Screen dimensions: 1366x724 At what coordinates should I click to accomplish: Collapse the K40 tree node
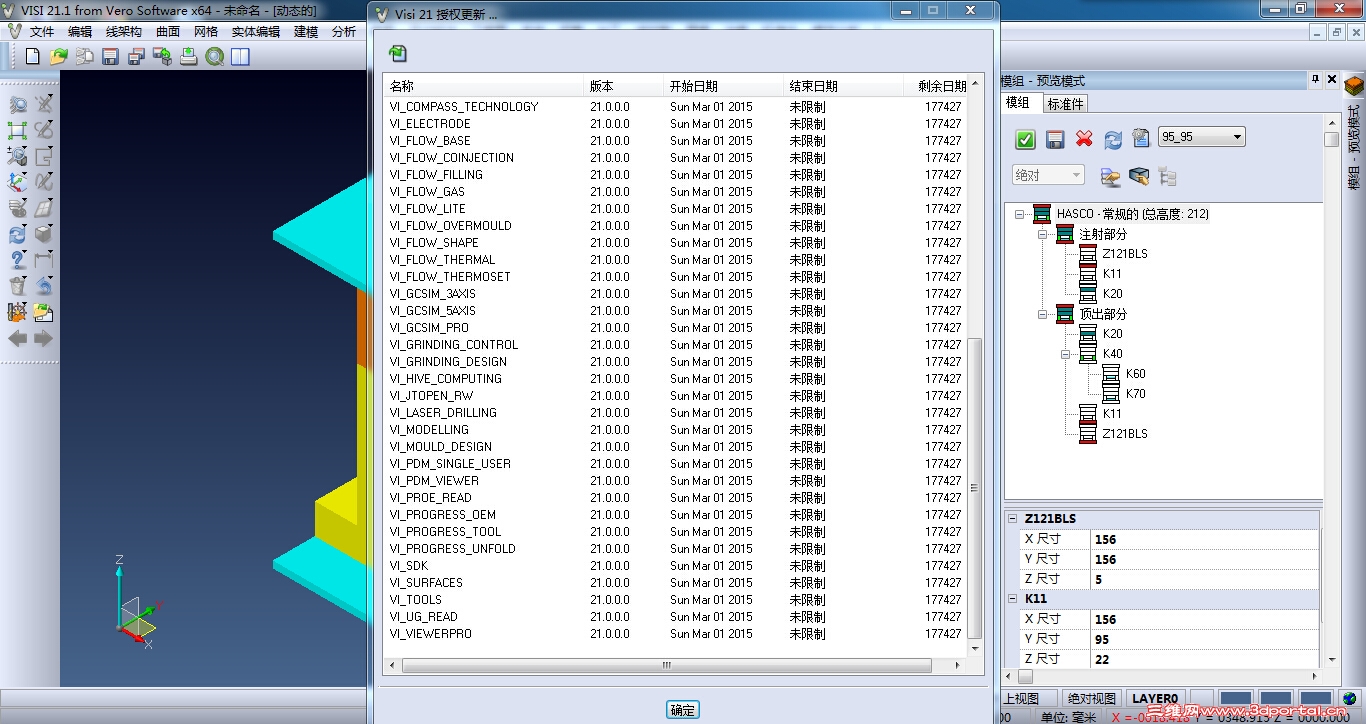point(1066,354)
